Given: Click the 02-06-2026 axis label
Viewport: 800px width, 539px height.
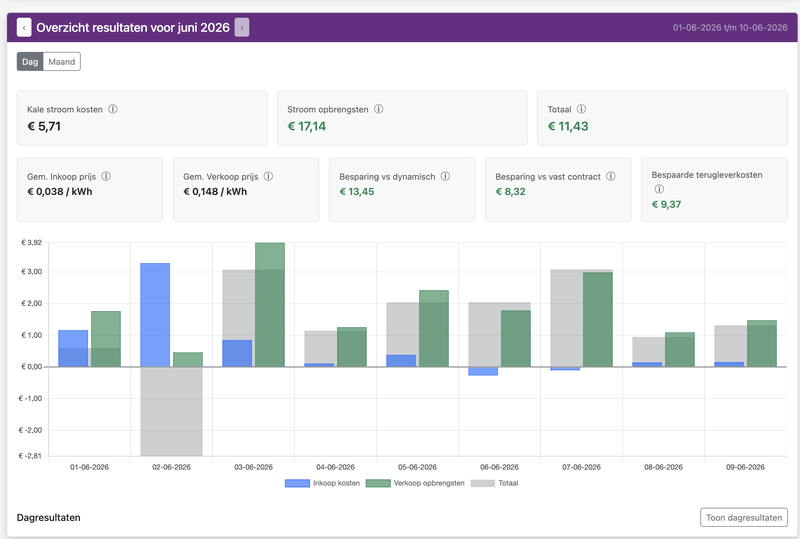Looking at the screenshot, I should [171, 467].
